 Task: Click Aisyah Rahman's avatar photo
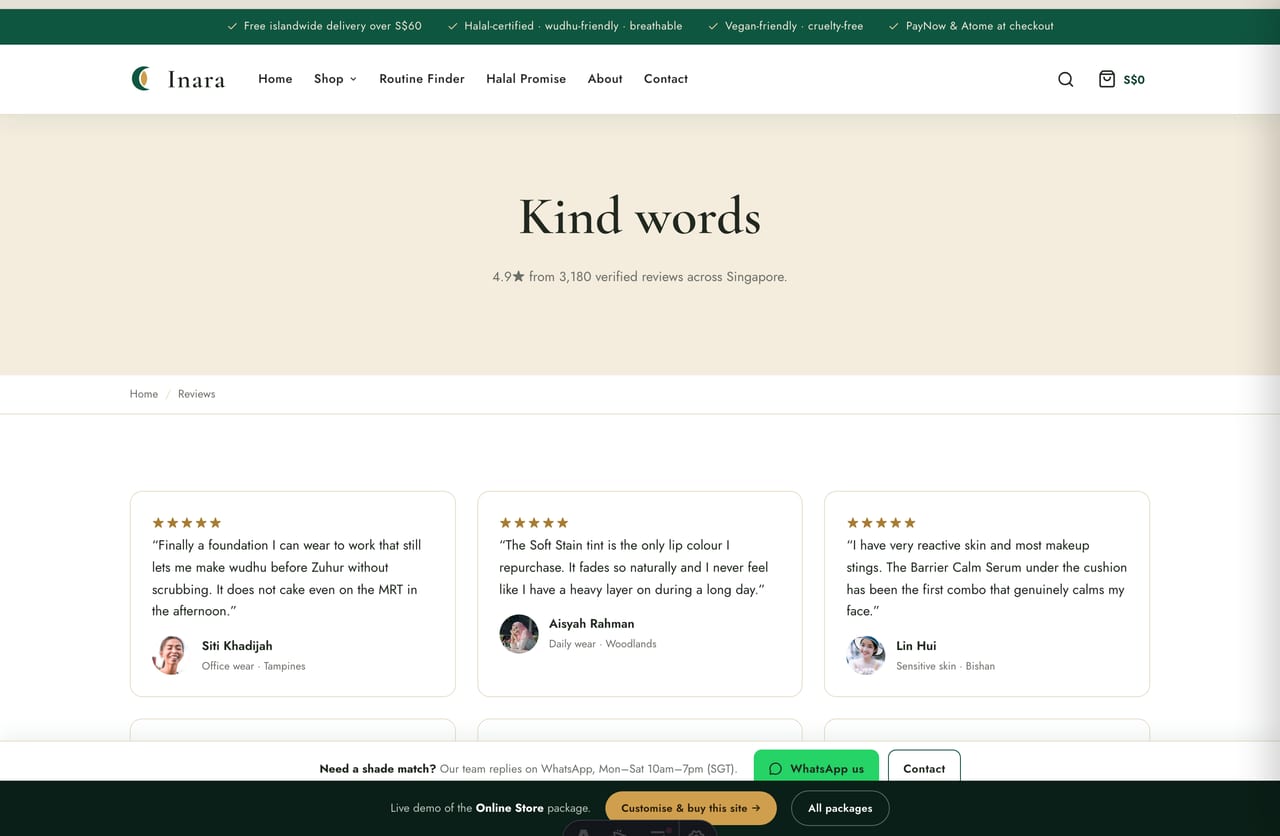pyautogui.click(x=518, y=633)
